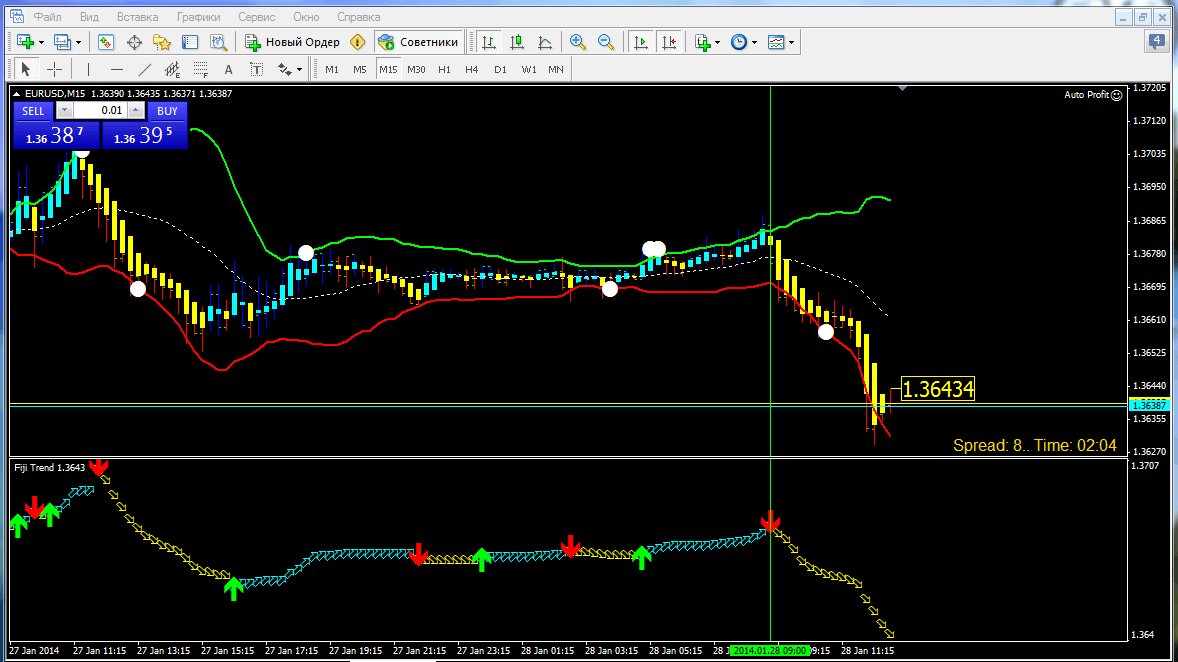Select the trendline drawing tool
1178x662 pixels.
coord(145,69)
